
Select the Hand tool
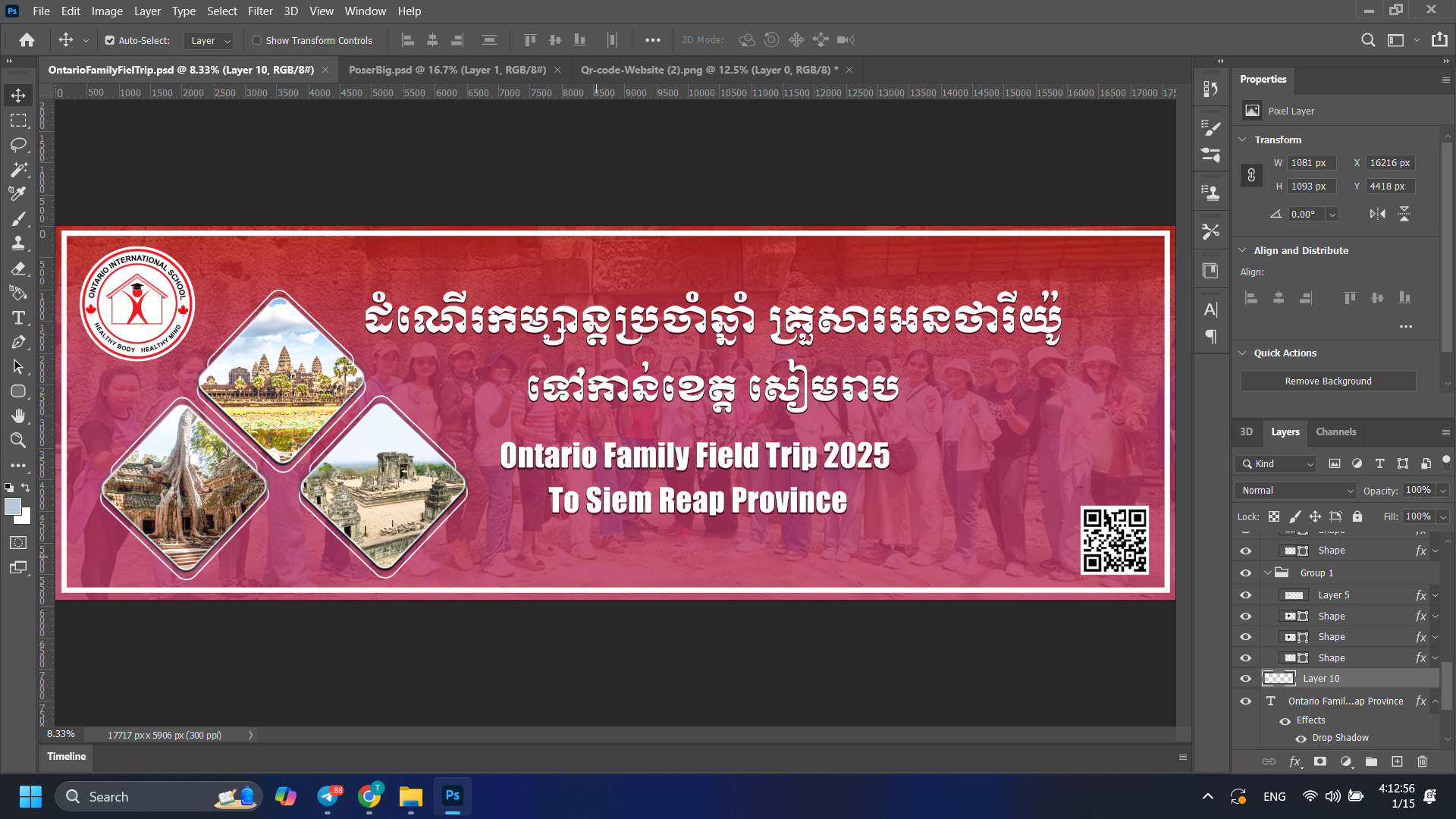(18, 416)
